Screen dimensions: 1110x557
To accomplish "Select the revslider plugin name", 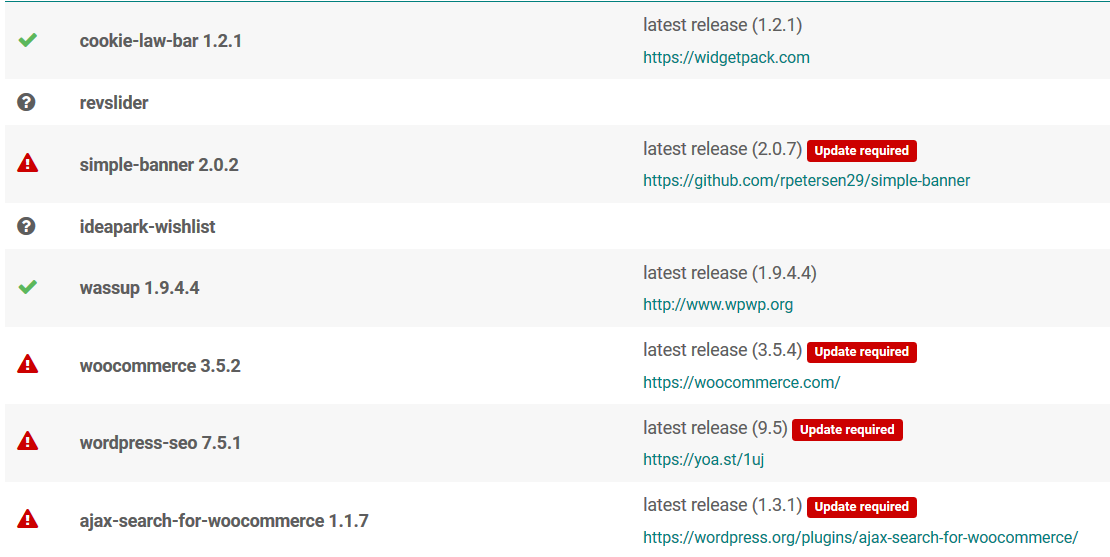I will tap(114, 103).
